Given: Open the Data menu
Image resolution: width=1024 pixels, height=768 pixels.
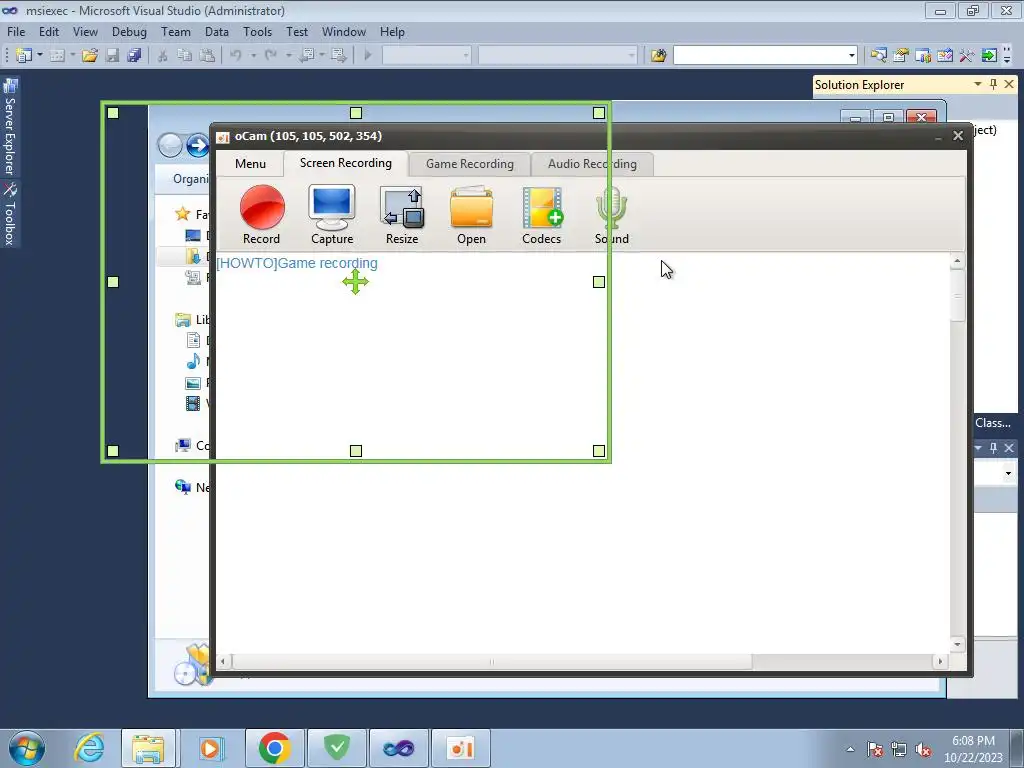Looking at the screenshot, I should pyautogui.click(x=217, y=32).
